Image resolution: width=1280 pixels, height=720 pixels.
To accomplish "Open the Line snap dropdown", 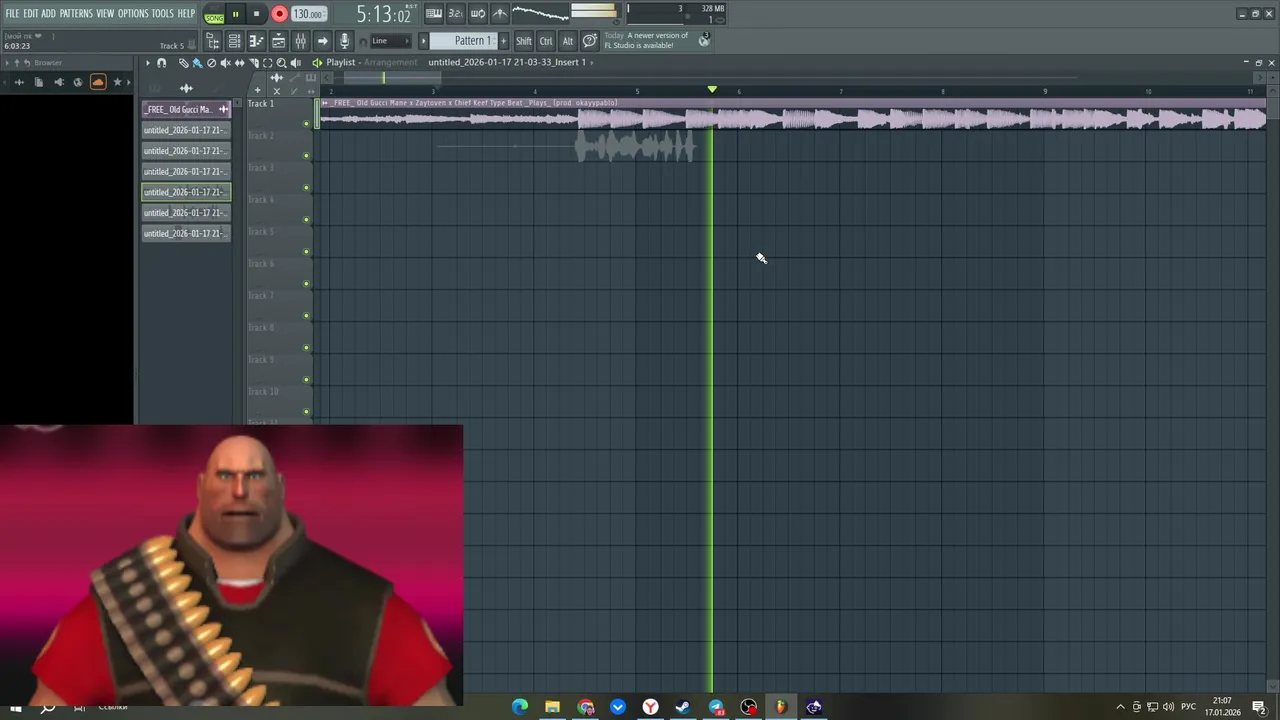I will pyautogui.click(x=390, y=41).
